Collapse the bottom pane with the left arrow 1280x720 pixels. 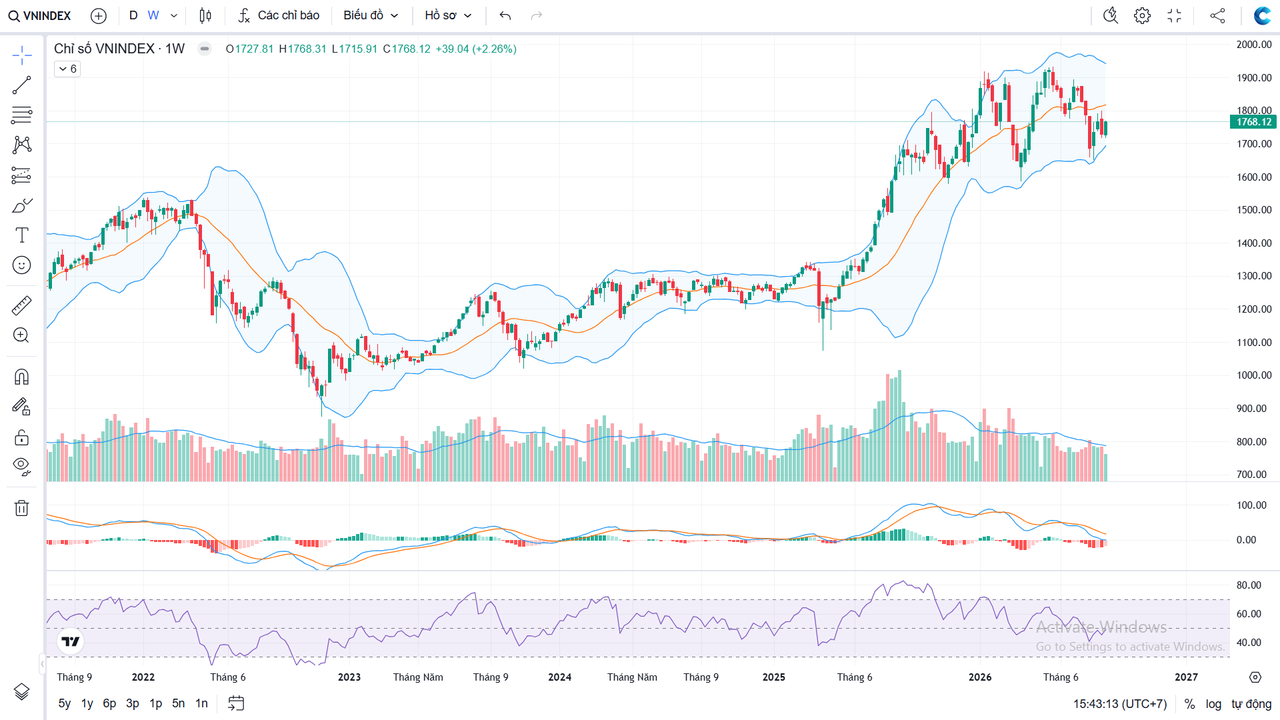click(x=42, y=663)
